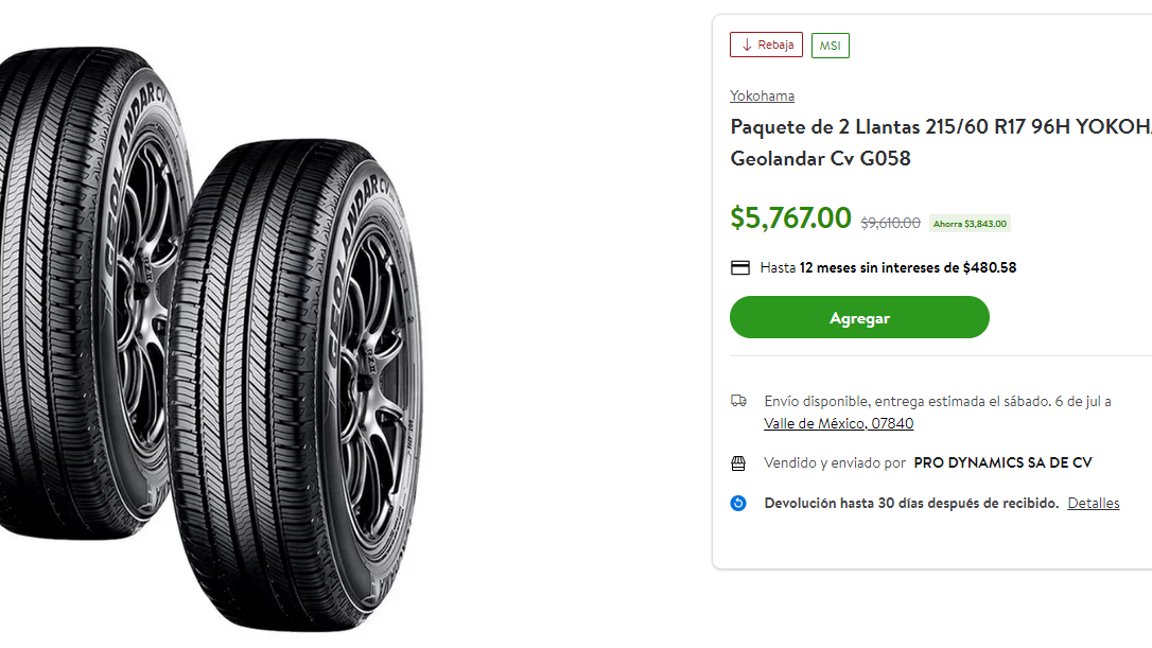Image resolution: width=1152 pixels, height=648 pixels.
Task: Click the storefront seller icon
Action: [739, 463]
